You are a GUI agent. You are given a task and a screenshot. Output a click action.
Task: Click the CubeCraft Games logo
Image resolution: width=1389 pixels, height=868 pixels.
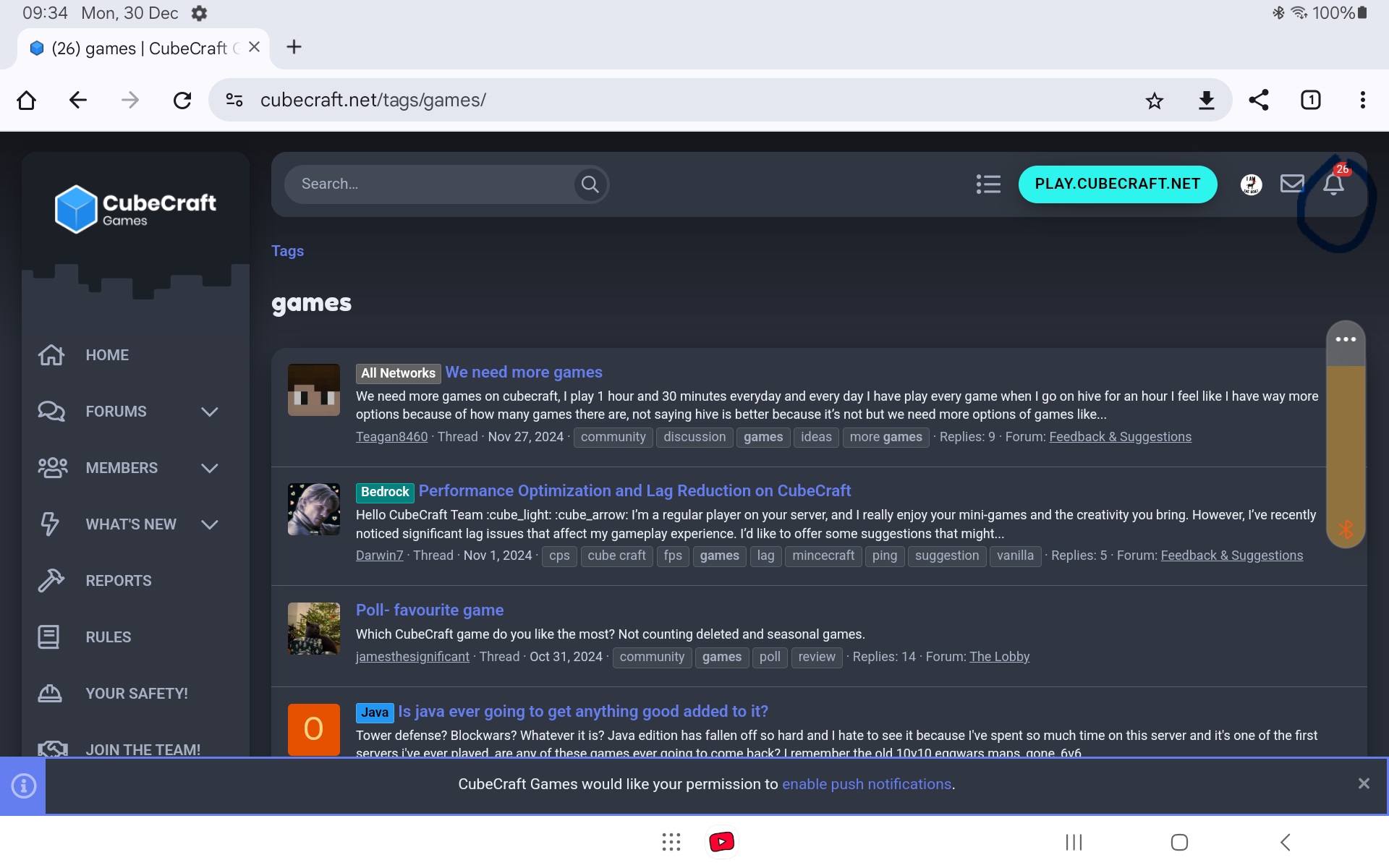tap(135, 209)
